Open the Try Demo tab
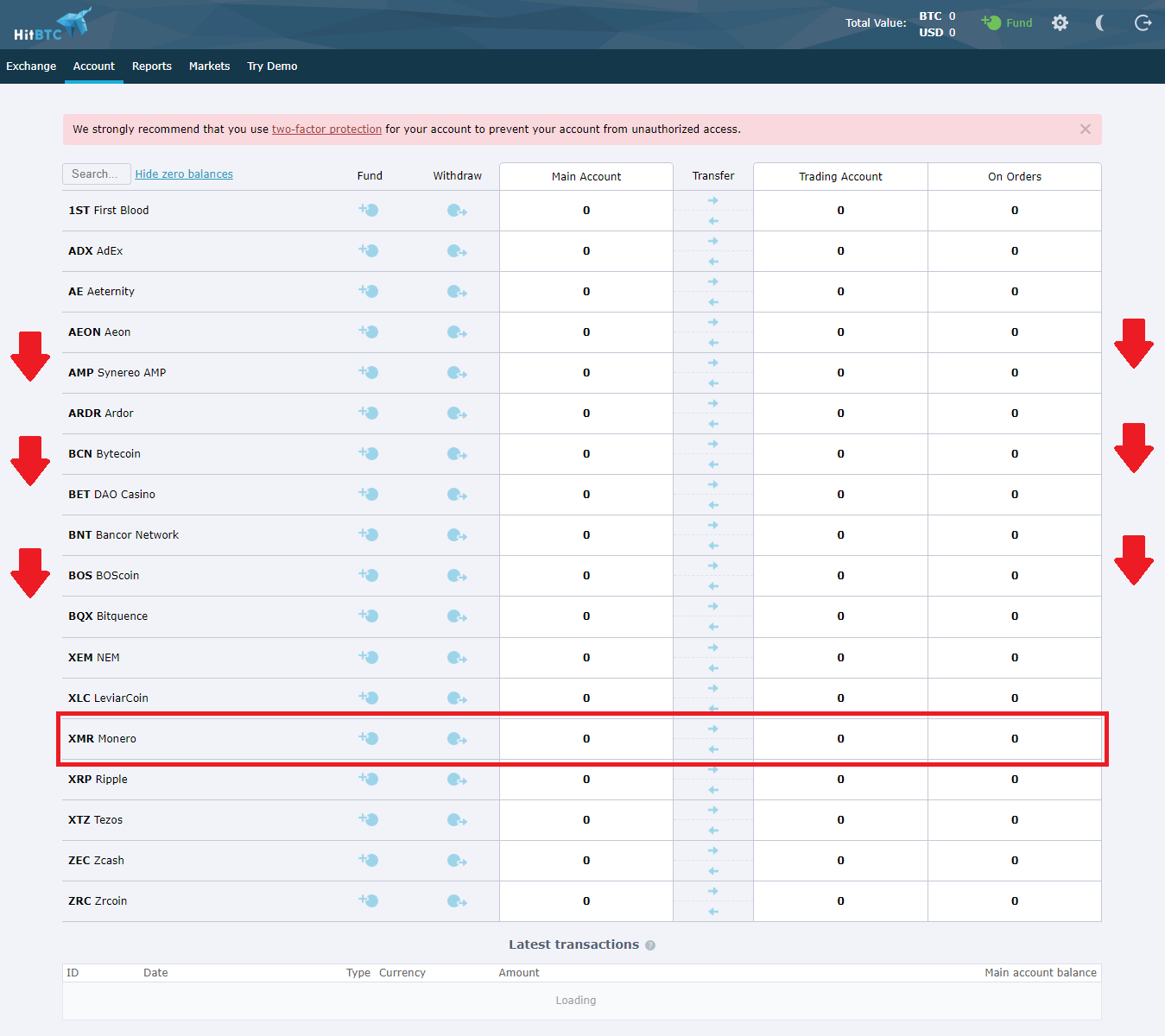 [272, 66]
